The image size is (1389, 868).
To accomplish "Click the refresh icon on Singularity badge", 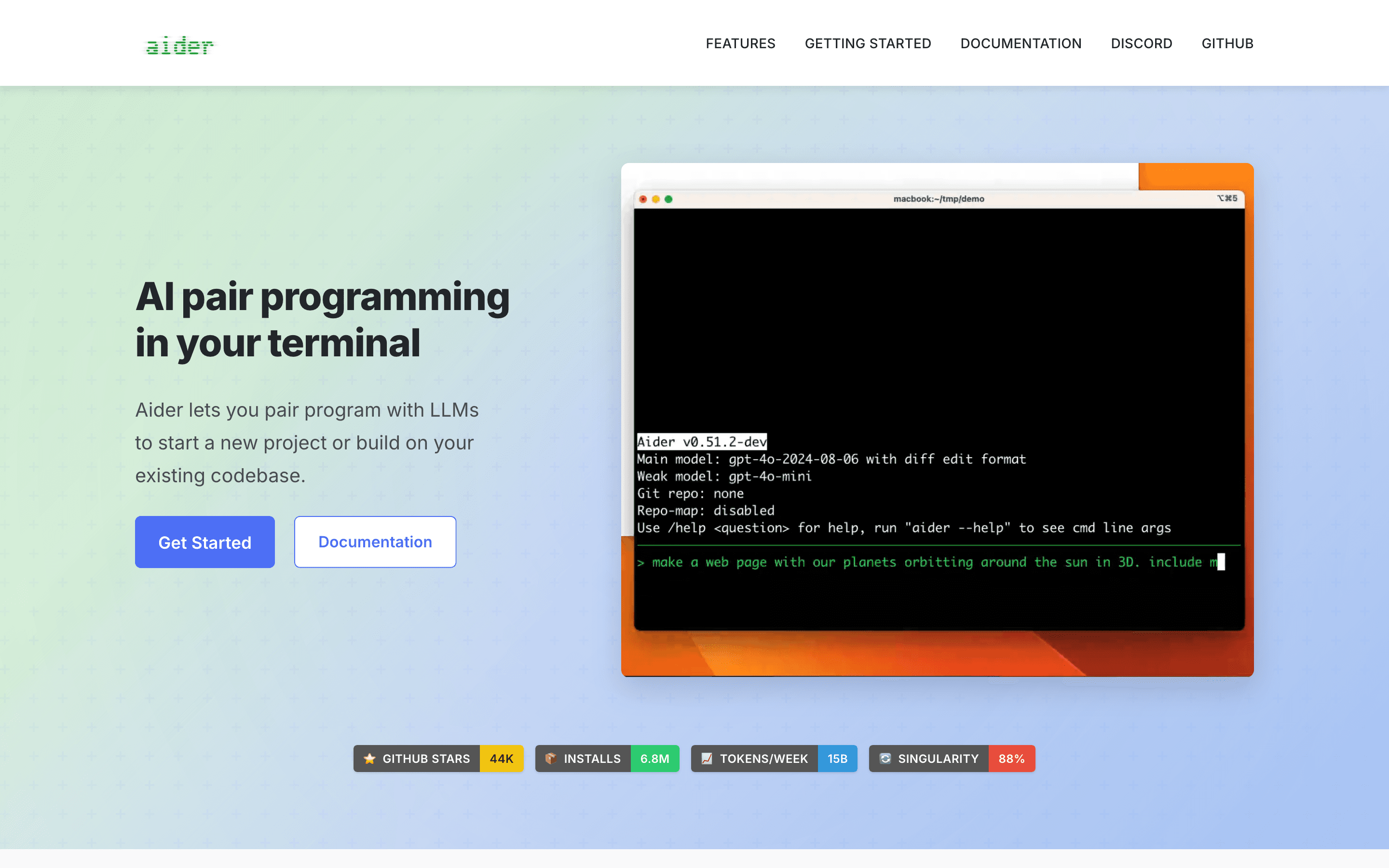I will [x=885, y=759].
